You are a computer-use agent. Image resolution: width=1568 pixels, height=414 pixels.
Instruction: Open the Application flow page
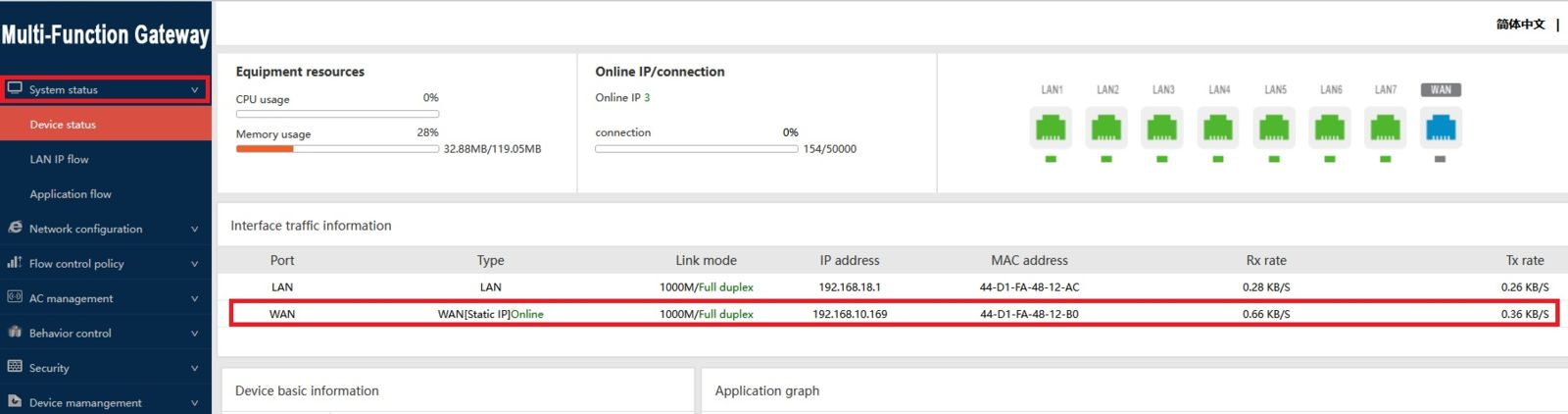tap(71, 194)
